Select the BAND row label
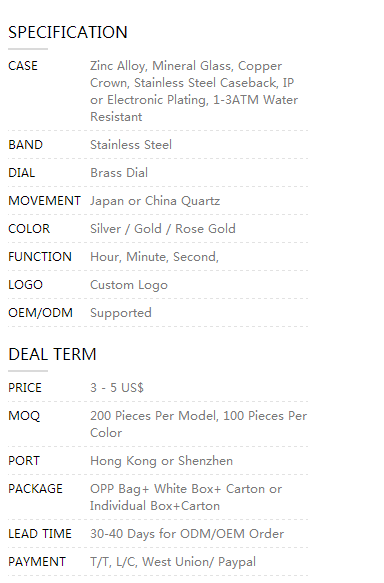 click(25, 145)
